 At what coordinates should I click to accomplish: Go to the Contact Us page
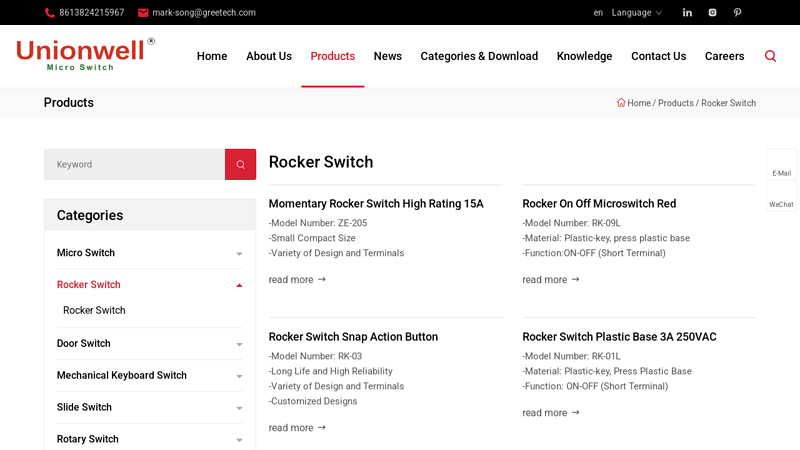pos(658,56)
